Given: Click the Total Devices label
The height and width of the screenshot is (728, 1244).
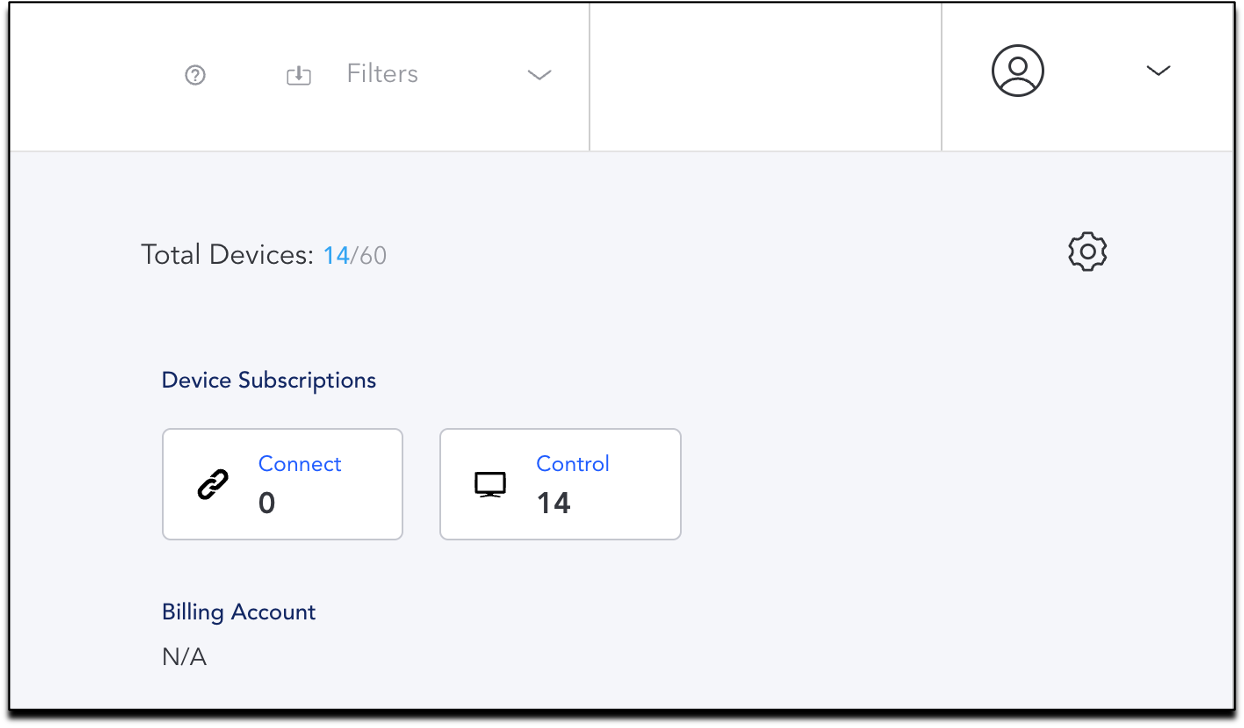Looking at the screenshot, I should click(227, 255).
